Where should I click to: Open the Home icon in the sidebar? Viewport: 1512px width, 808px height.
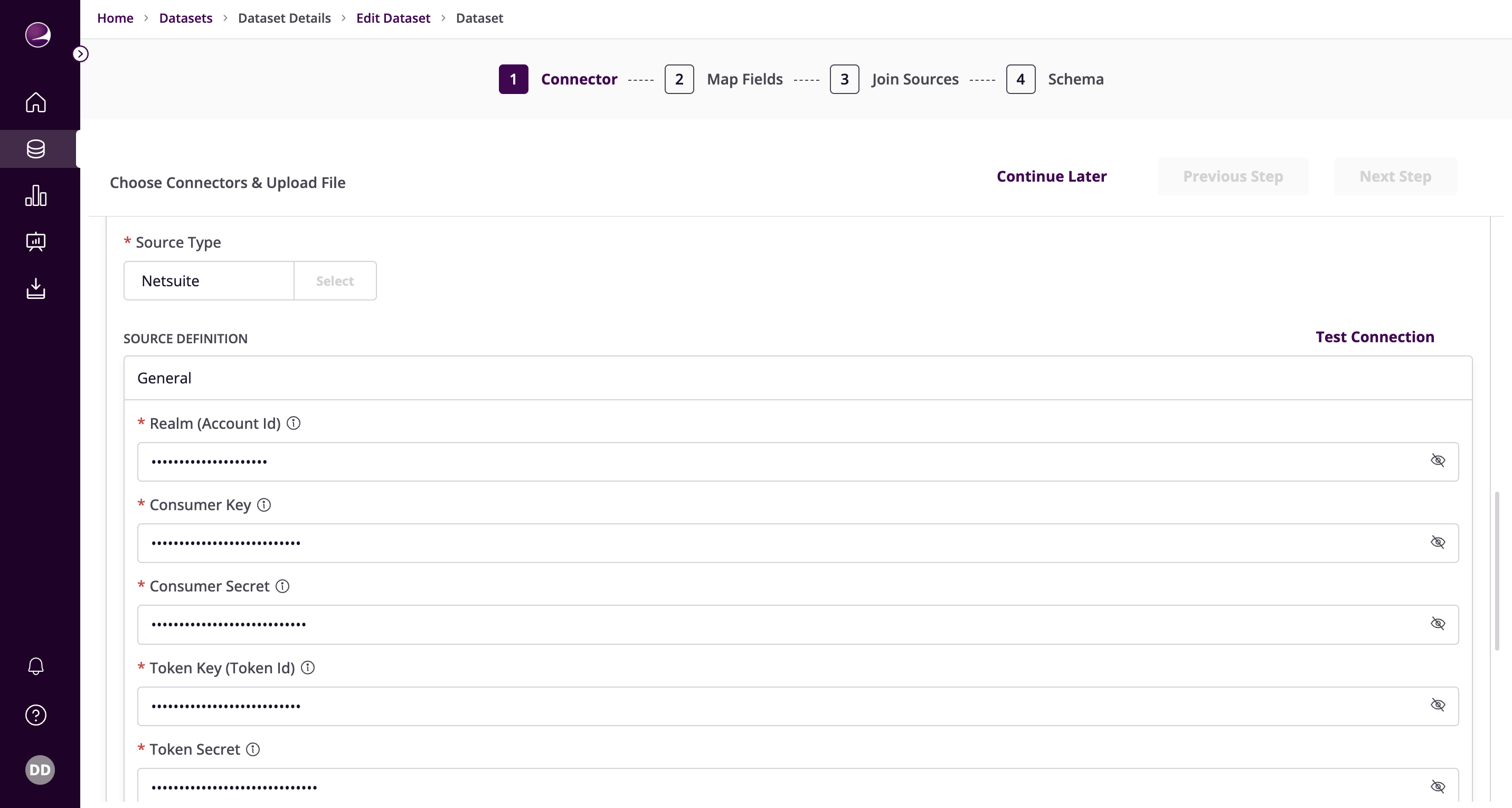click(36, 102)
